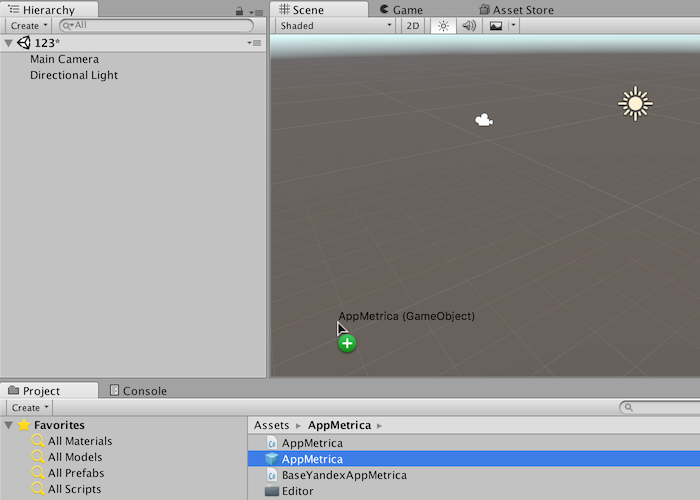Image resolution: width=700 pixels, height=500 pixels.
Task: Toggle scene lighting sun button
Action: tap(443, 26)
